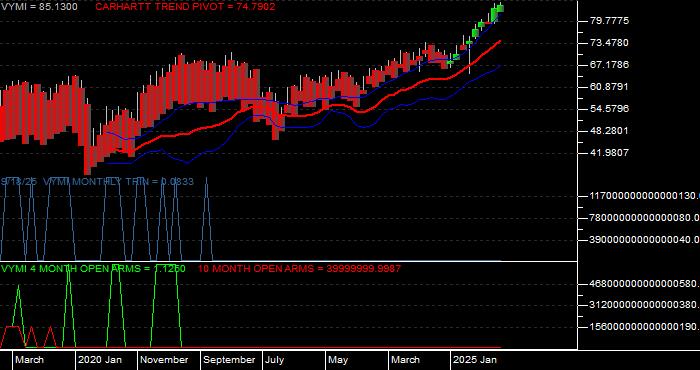Select the 10 MONTH OPEN ARMS red label
This screenshot has height=370, width=700.
pyautogui.click(x=299, y=269)
